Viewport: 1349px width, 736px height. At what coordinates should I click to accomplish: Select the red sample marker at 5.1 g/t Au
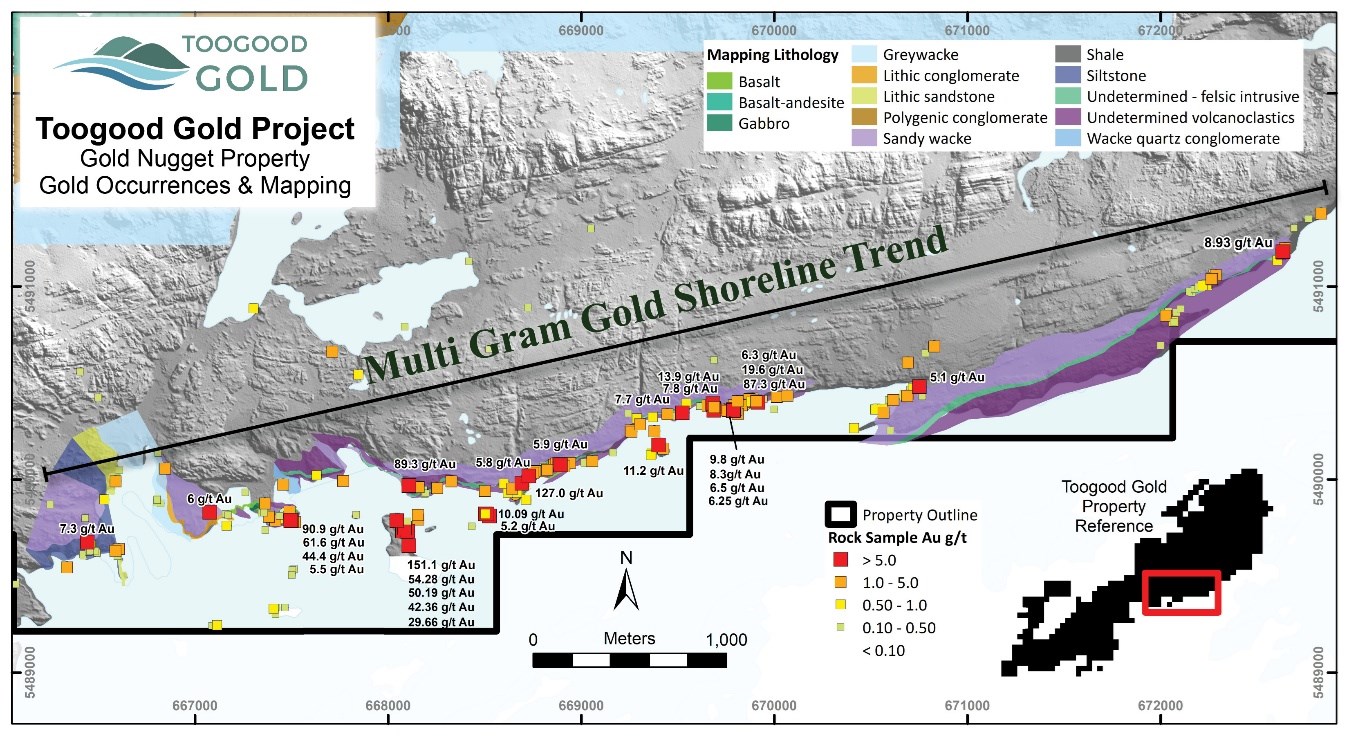pos(918,386)
